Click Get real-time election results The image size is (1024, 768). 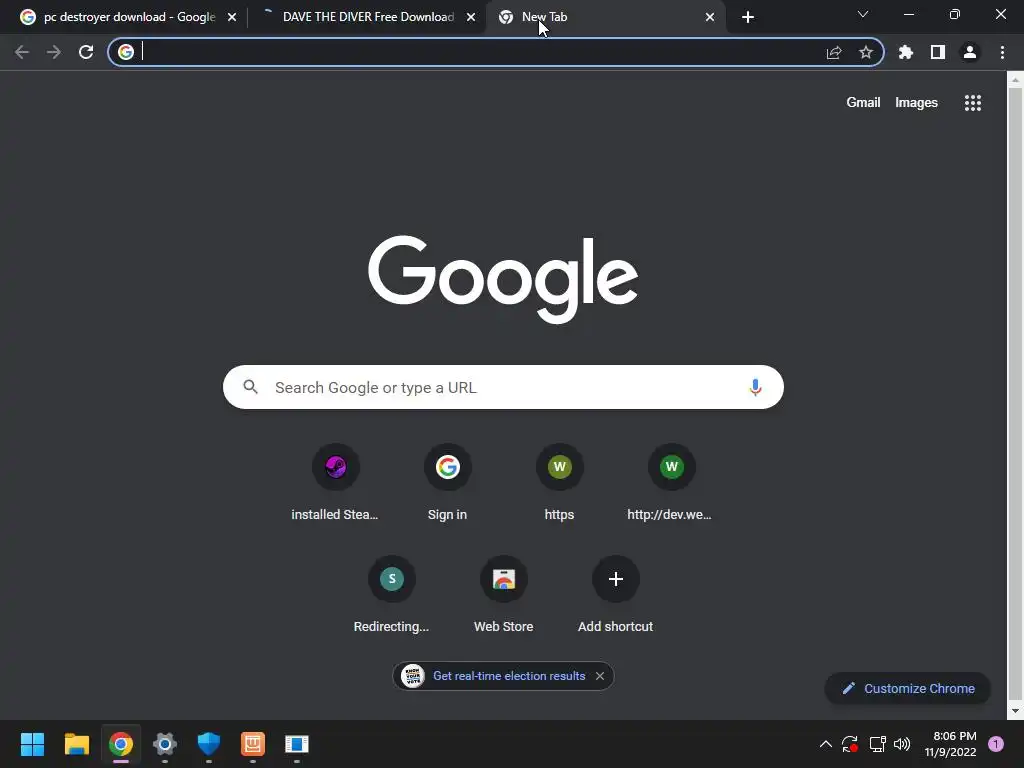click(x=509, y=676)
